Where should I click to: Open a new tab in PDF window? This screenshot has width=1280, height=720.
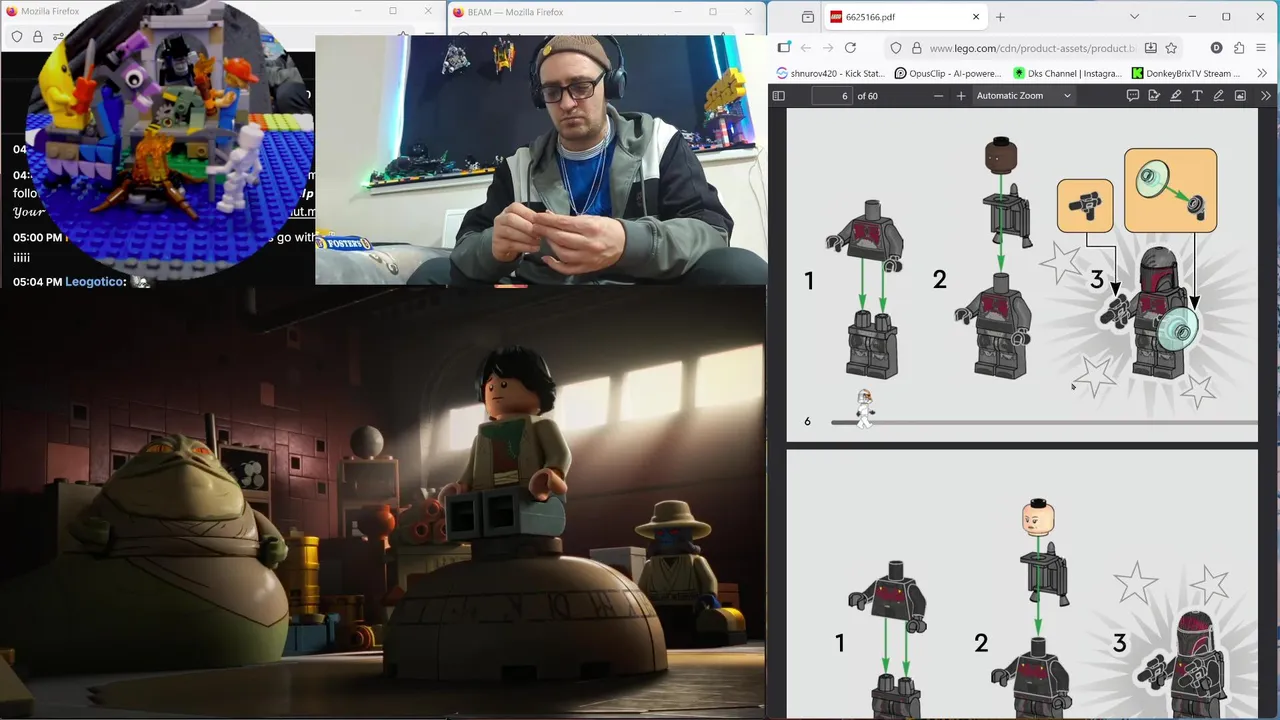pos(1000,17)
